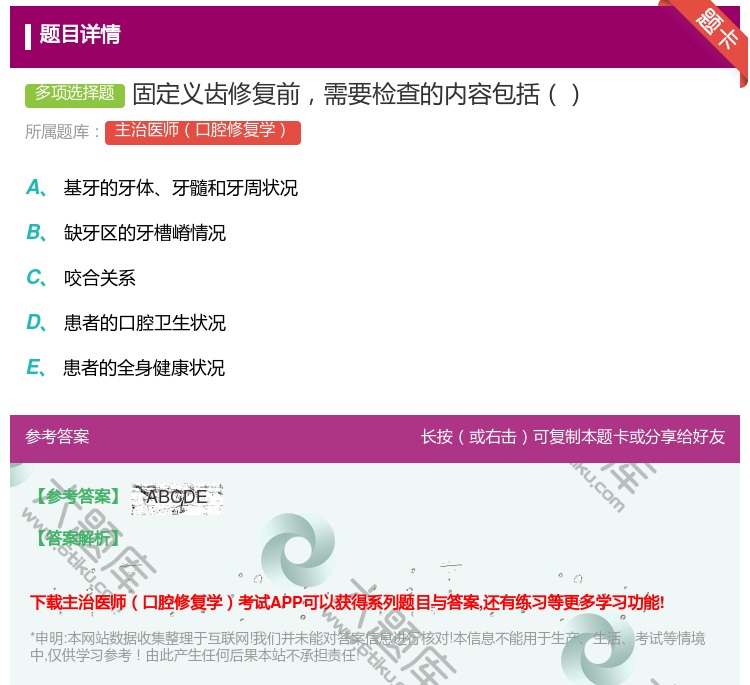The image size is (750, 685).
Task: Click the 【答案解析】 green label
Action: click(78, 538)
